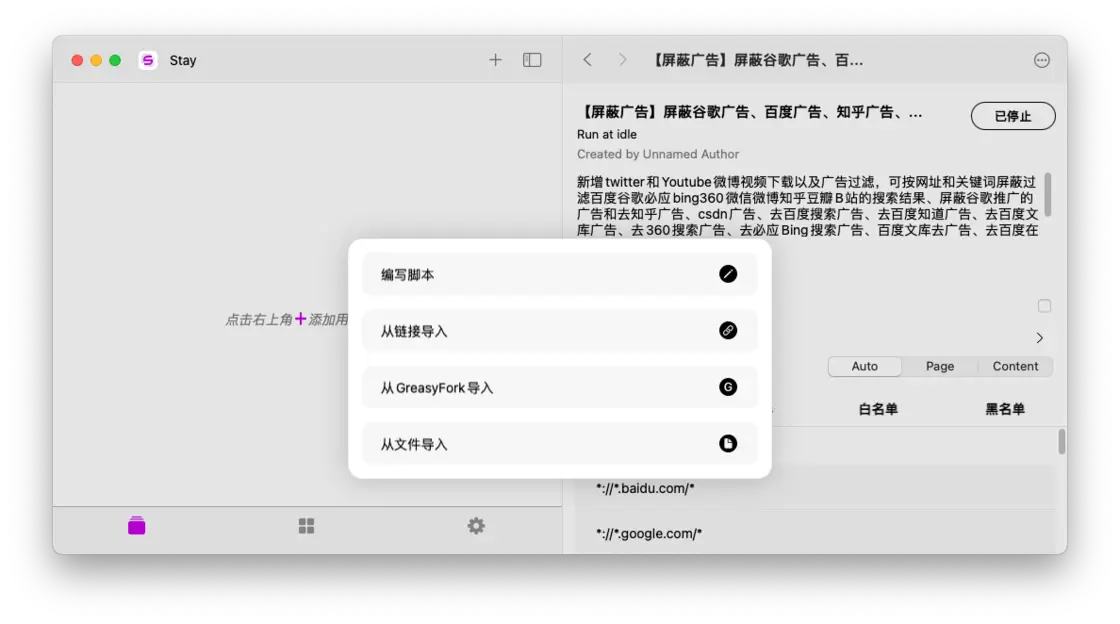Click the pencil icon for 编写脚本
This screenshot has width=1120, height=624.
tap(728, 274)
